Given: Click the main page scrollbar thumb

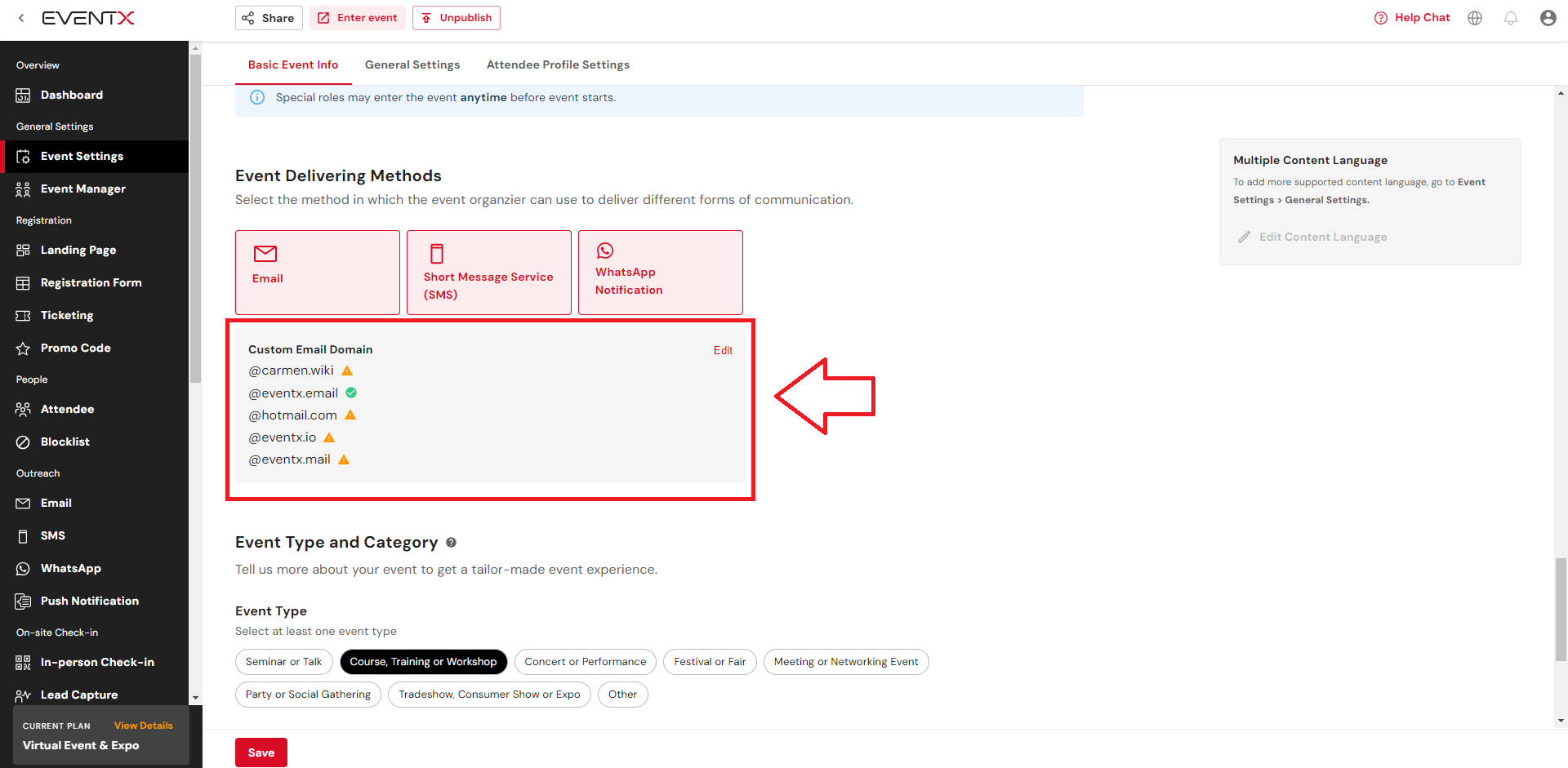Looking at the screenshot, I should click(1561, 609).
